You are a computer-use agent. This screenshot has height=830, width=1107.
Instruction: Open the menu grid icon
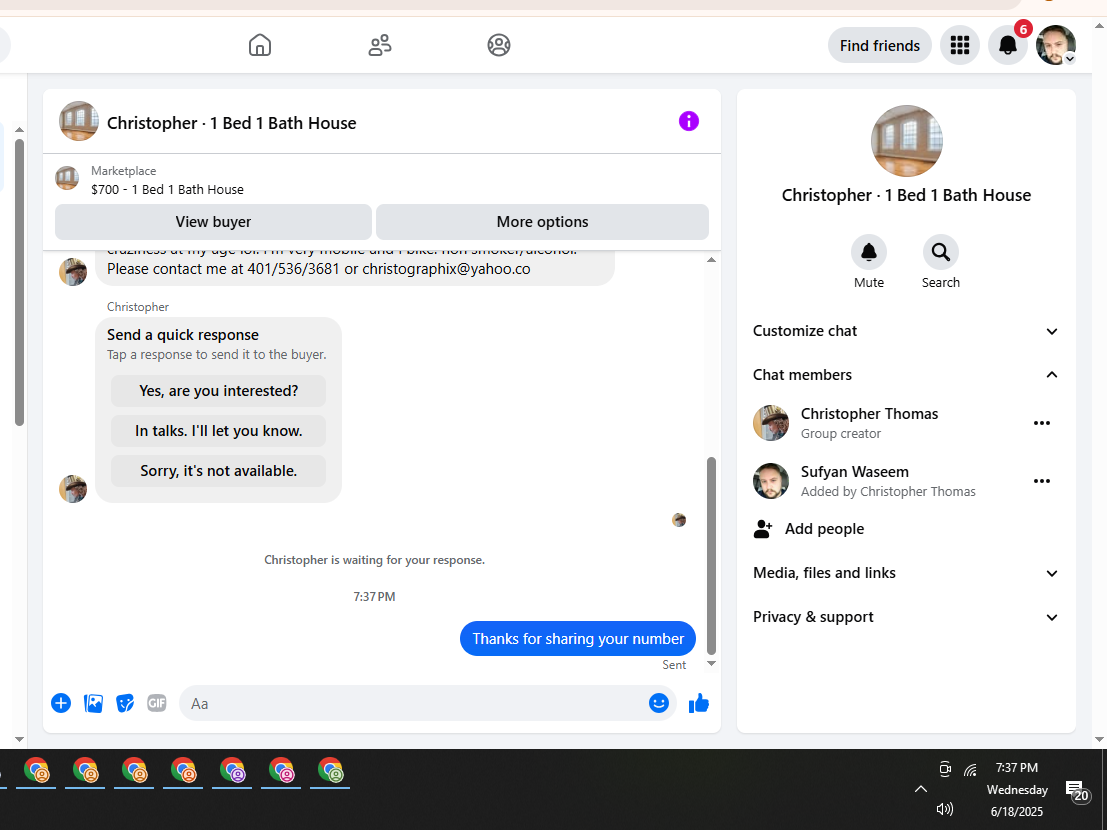point(959,45)
